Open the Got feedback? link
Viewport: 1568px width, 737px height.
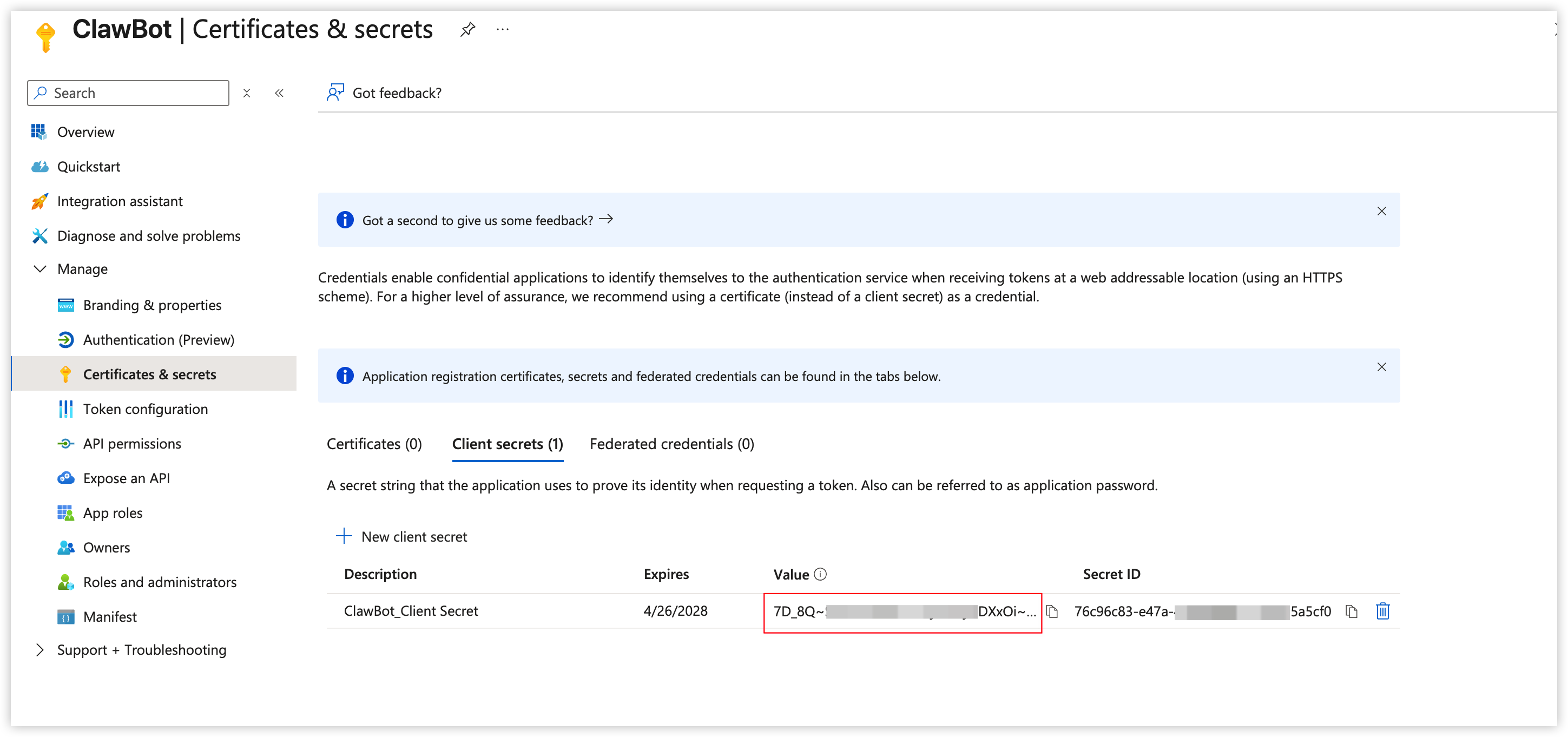(384, 93)
